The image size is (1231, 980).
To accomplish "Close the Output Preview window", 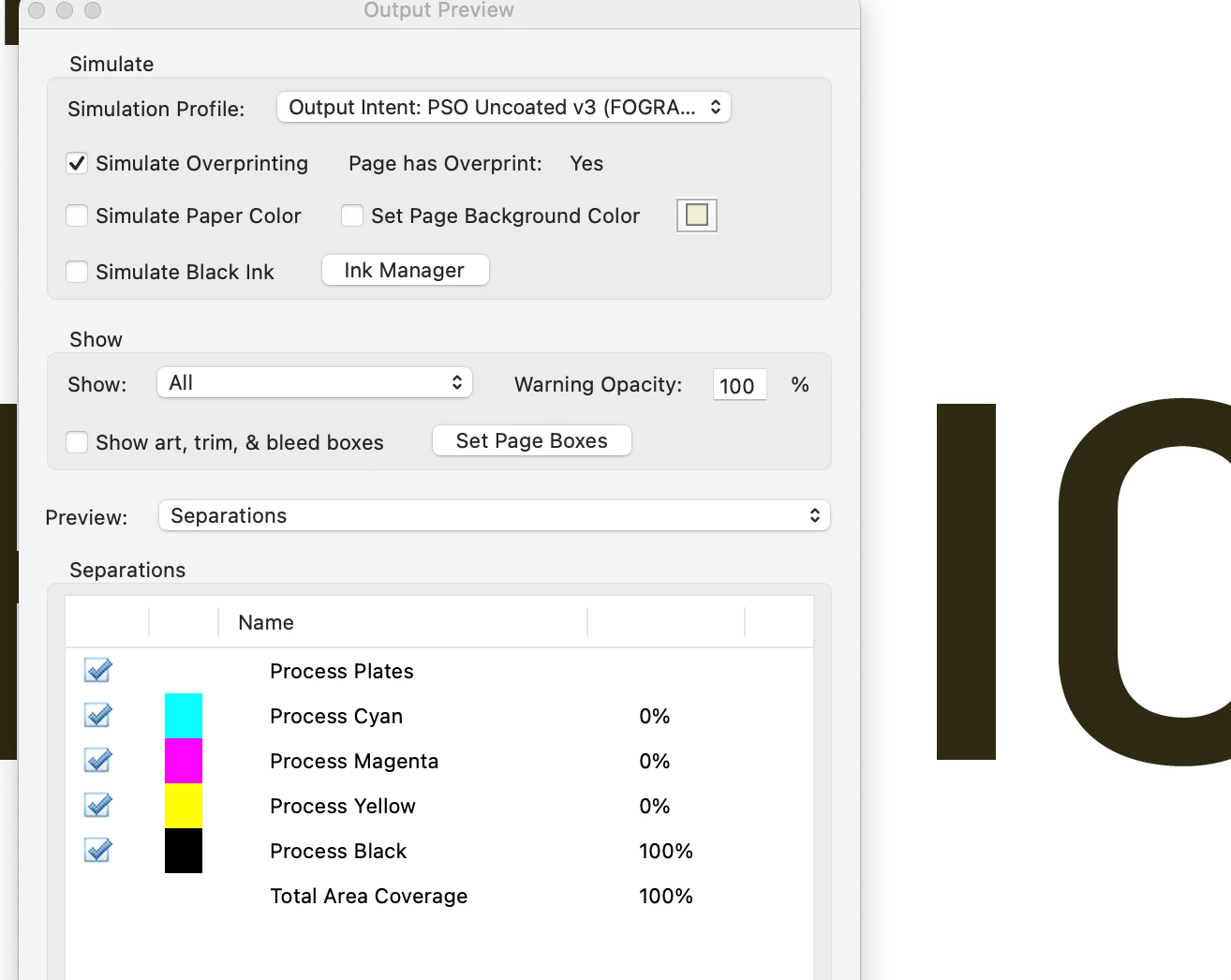I will coord(37,10).
